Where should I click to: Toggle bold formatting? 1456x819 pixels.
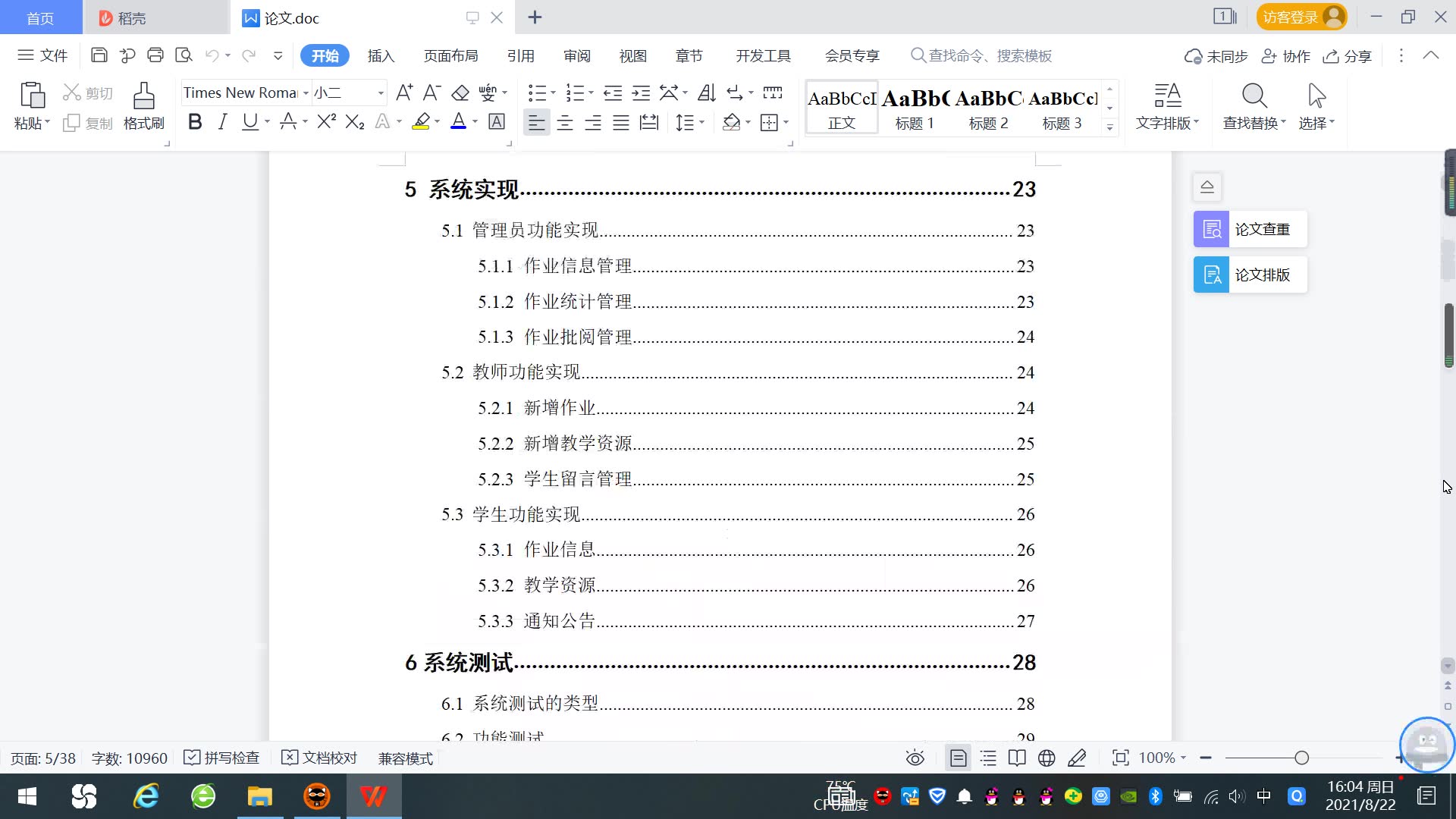(195, 122)
